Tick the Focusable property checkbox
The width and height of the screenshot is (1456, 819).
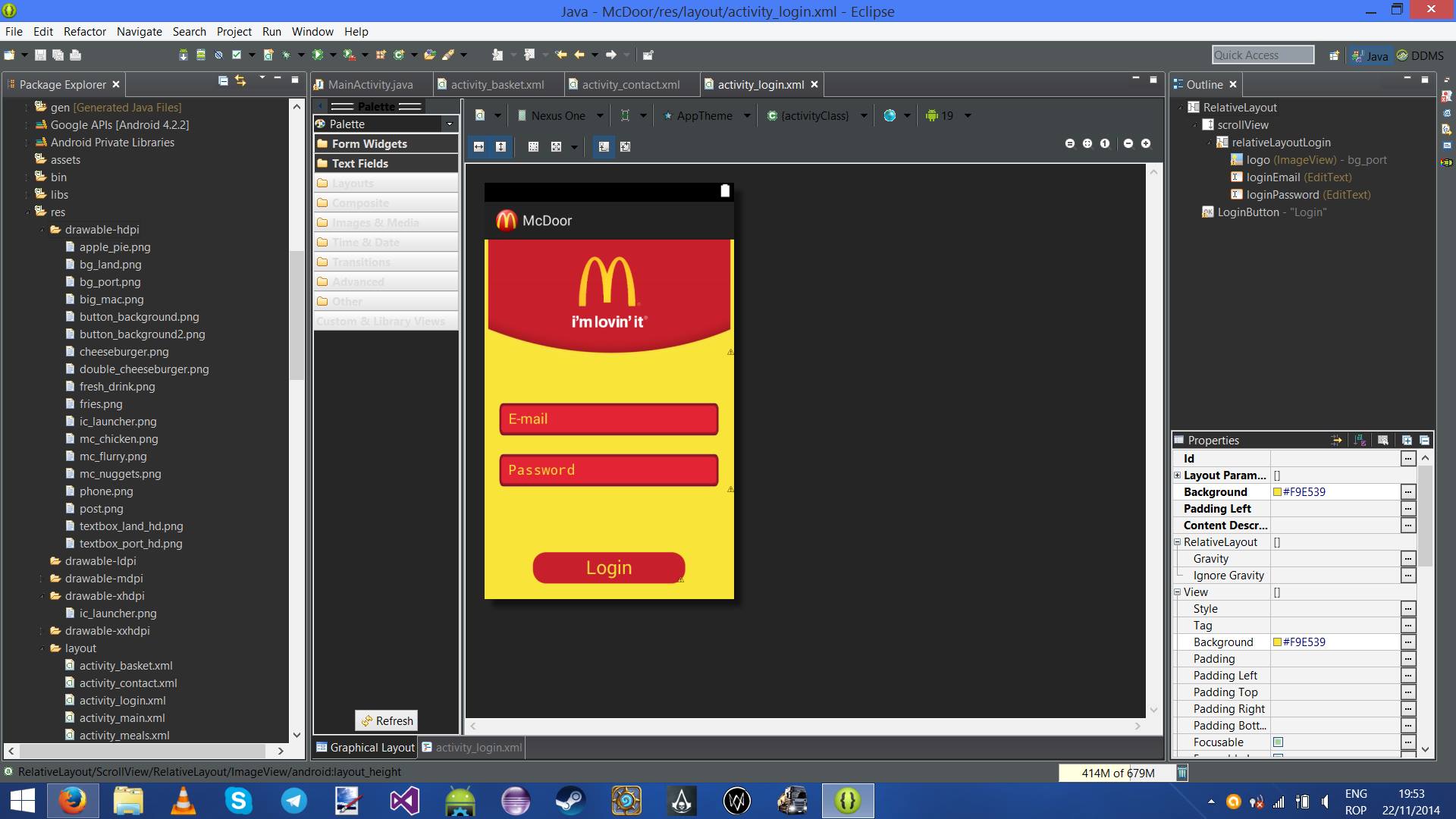(1278, 742)
